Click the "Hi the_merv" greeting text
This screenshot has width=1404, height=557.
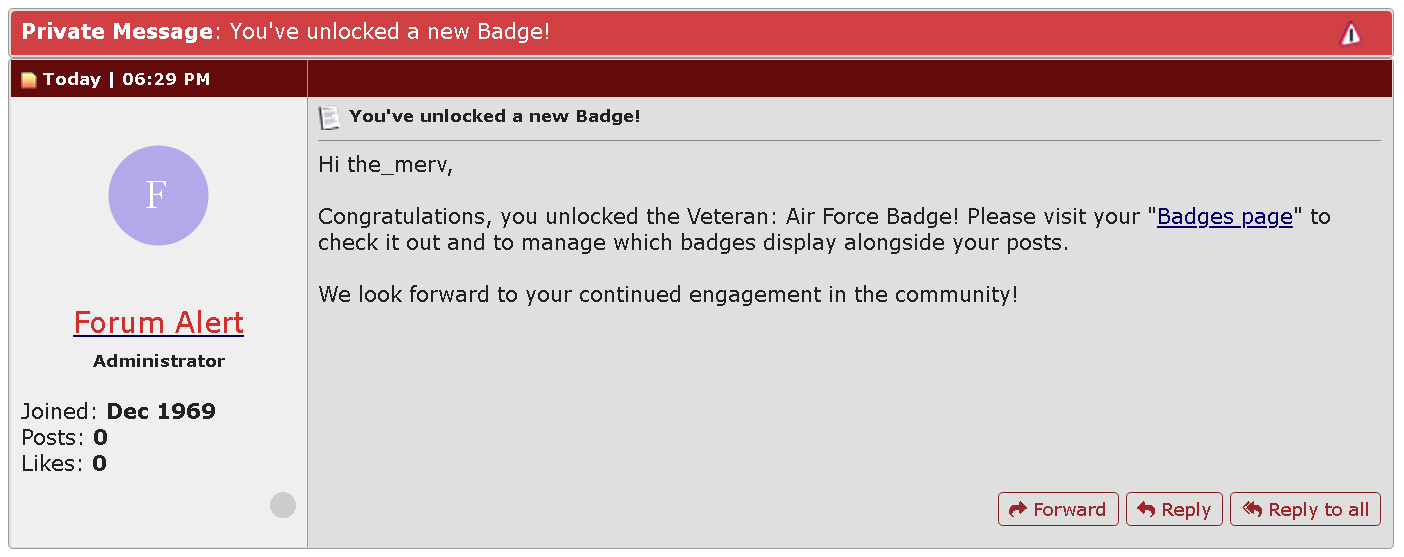(385, 165)
